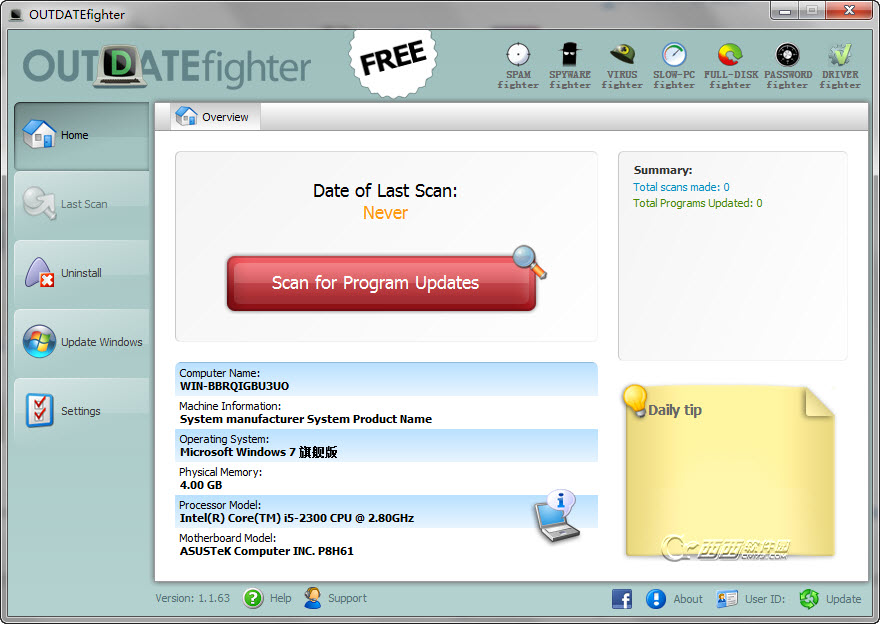
Task: Close the OUTDATEfighter window
Action: tap(849, 10)
